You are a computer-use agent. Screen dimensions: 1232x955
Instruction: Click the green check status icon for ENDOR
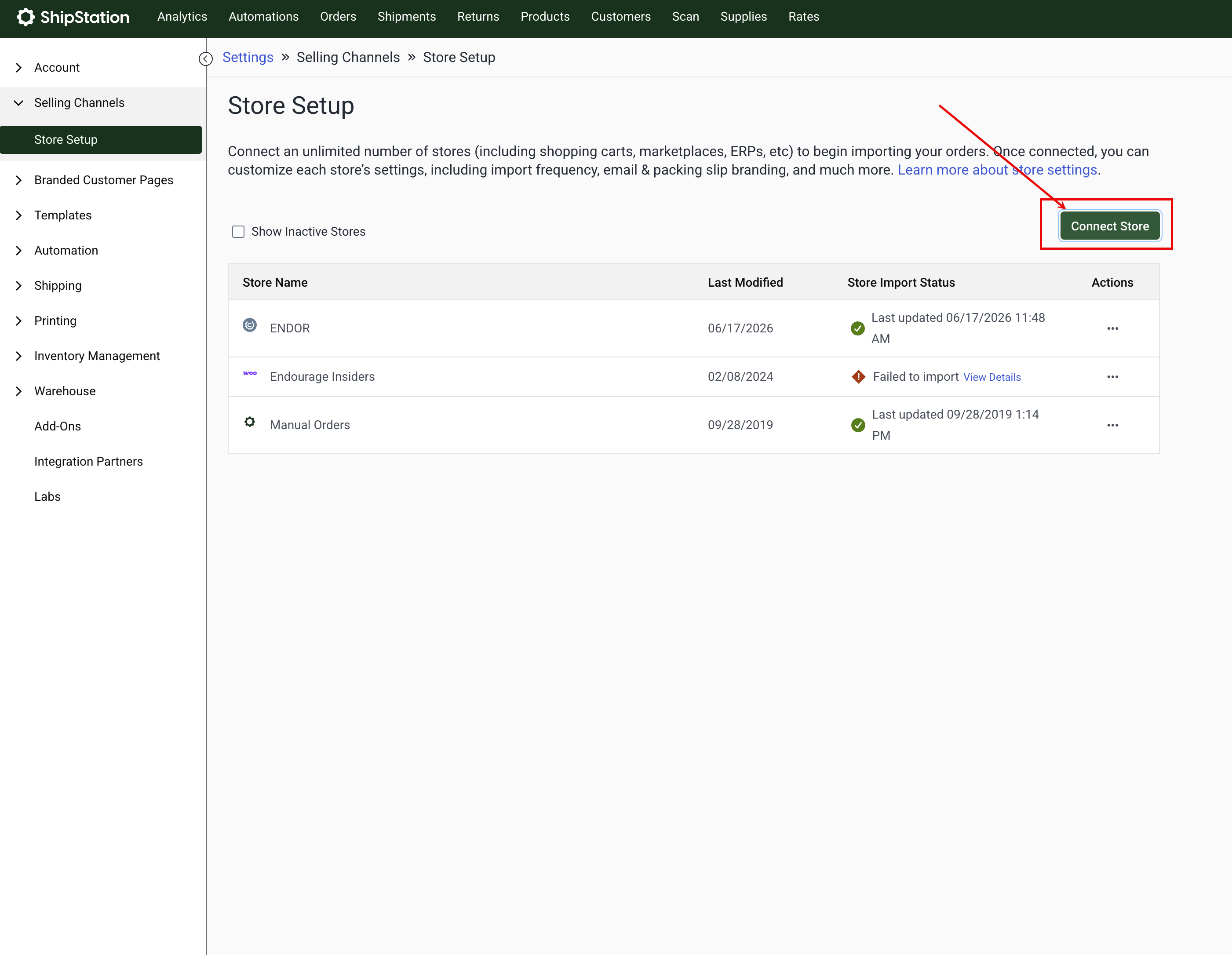[857, 328]
